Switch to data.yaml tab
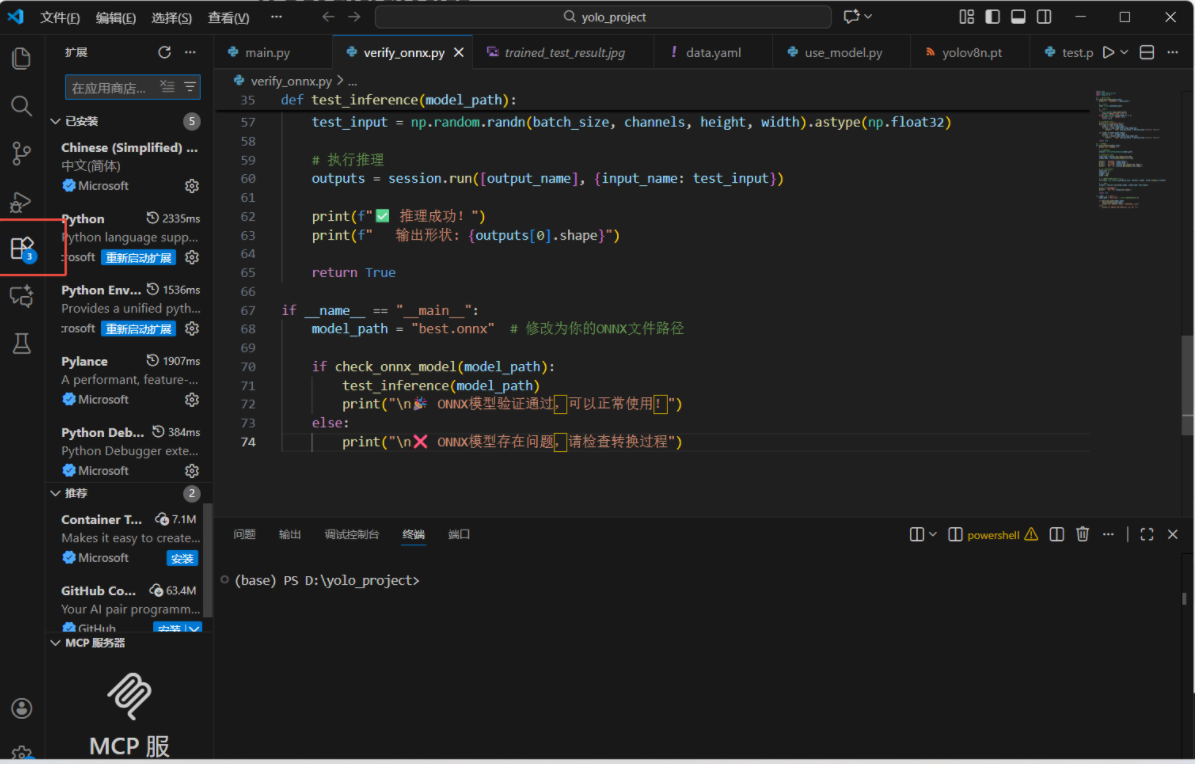This screenshot has width=1196, height=764. click(x=713, y=53)
